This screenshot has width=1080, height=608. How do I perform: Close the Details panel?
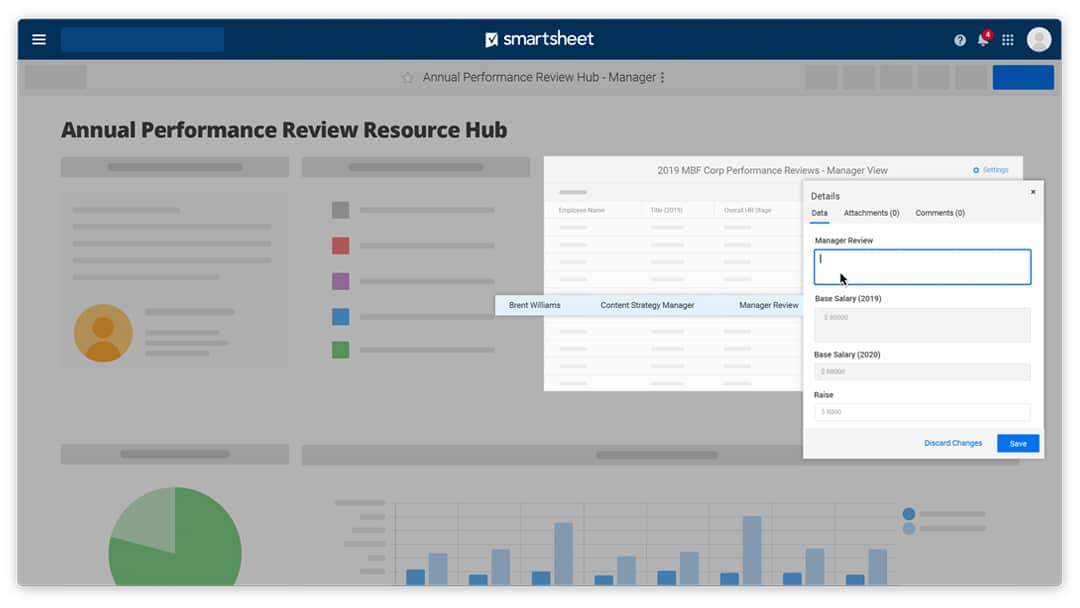(x=1033, y=192)
